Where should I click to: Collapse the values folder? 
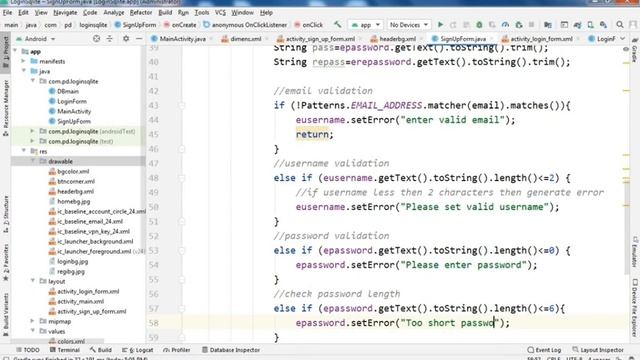pyautogui.click(x=33, y=331)
